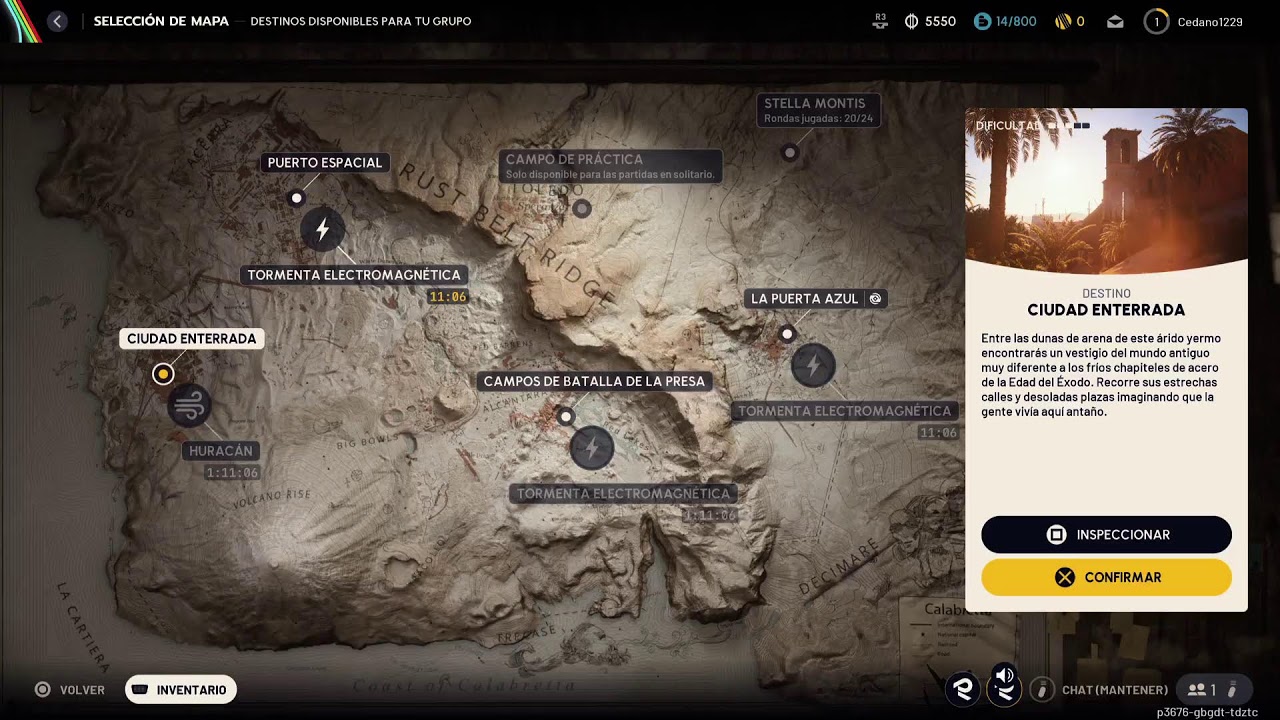The height and width of the screenshot is (720, 1280).
Task: Confirm the Ciudad Enterrada destination
Action: pyautogui.click(x=1106, y=577)
